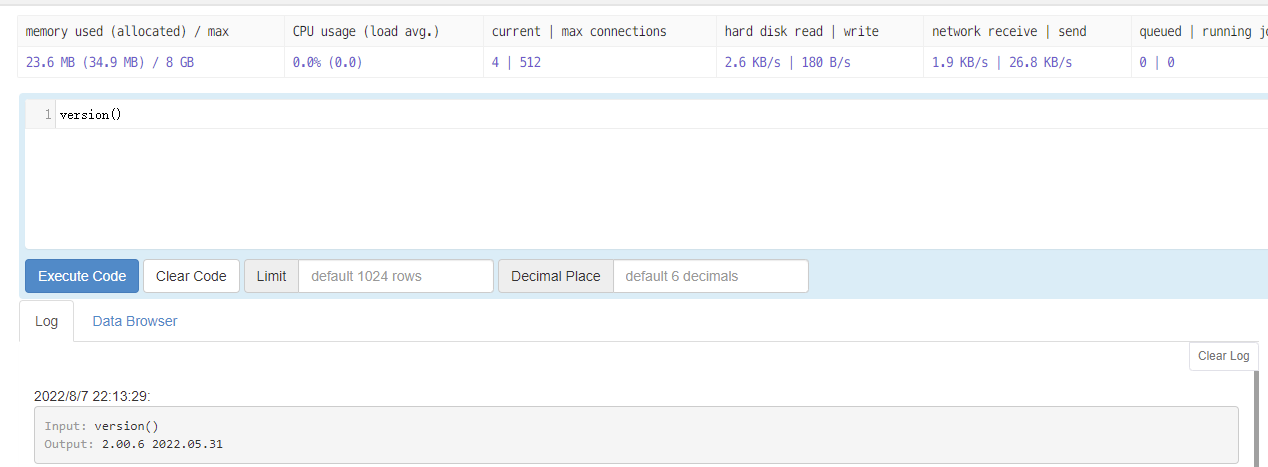Click the network receive/send value

coord(1002,62)
